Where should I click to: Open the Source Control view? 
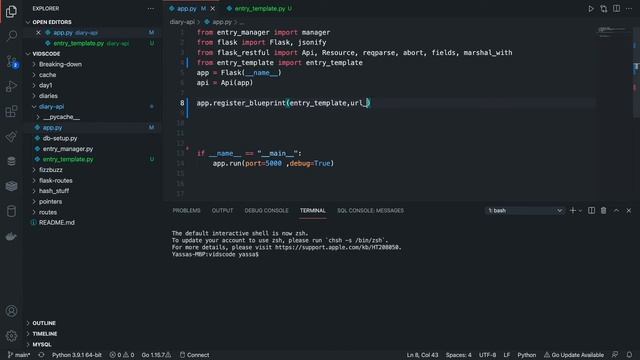11,62
